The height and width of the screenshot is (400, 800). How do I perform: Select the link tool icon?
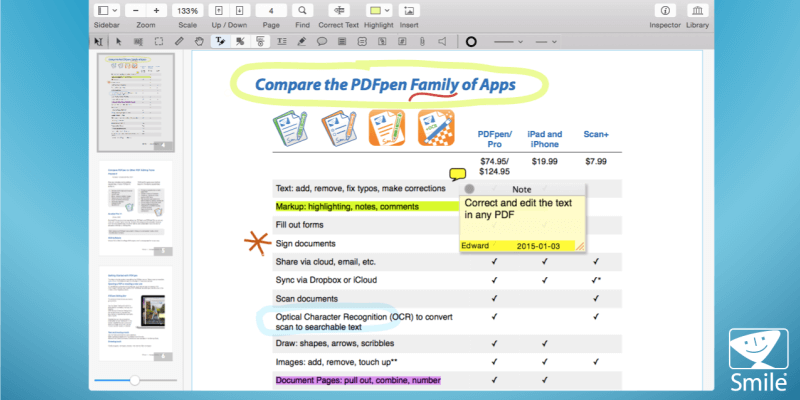click(x=382, y=42)
